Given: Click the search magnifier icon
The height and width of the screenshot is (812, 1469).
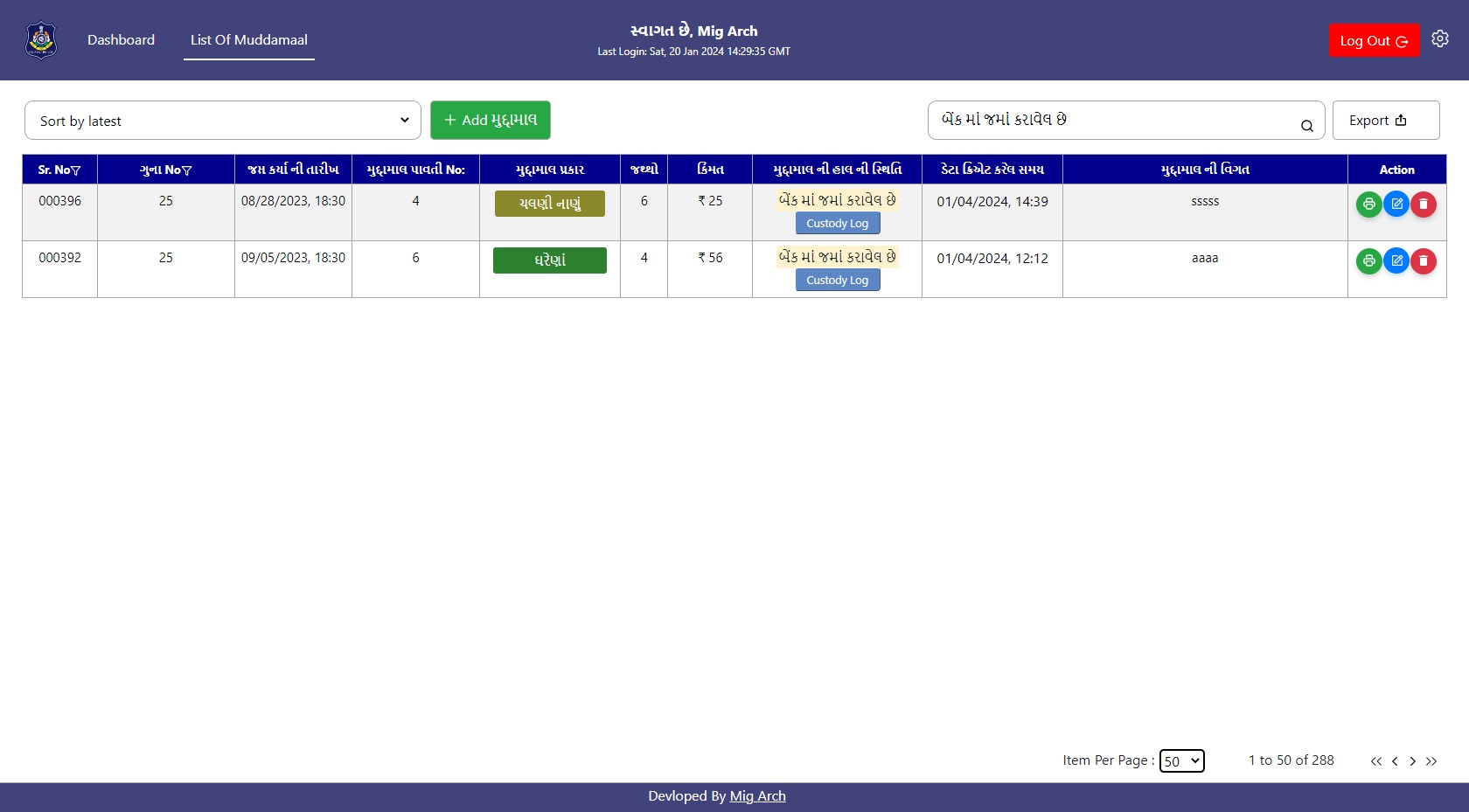Looking at the screenshot, I should 1306,126.
